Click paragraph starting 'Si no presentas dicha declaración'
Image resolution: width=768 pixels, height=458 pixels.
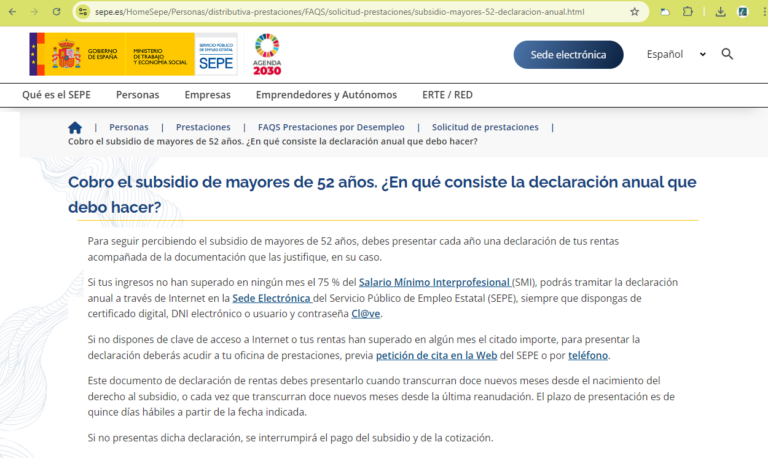tap(290, 438)
